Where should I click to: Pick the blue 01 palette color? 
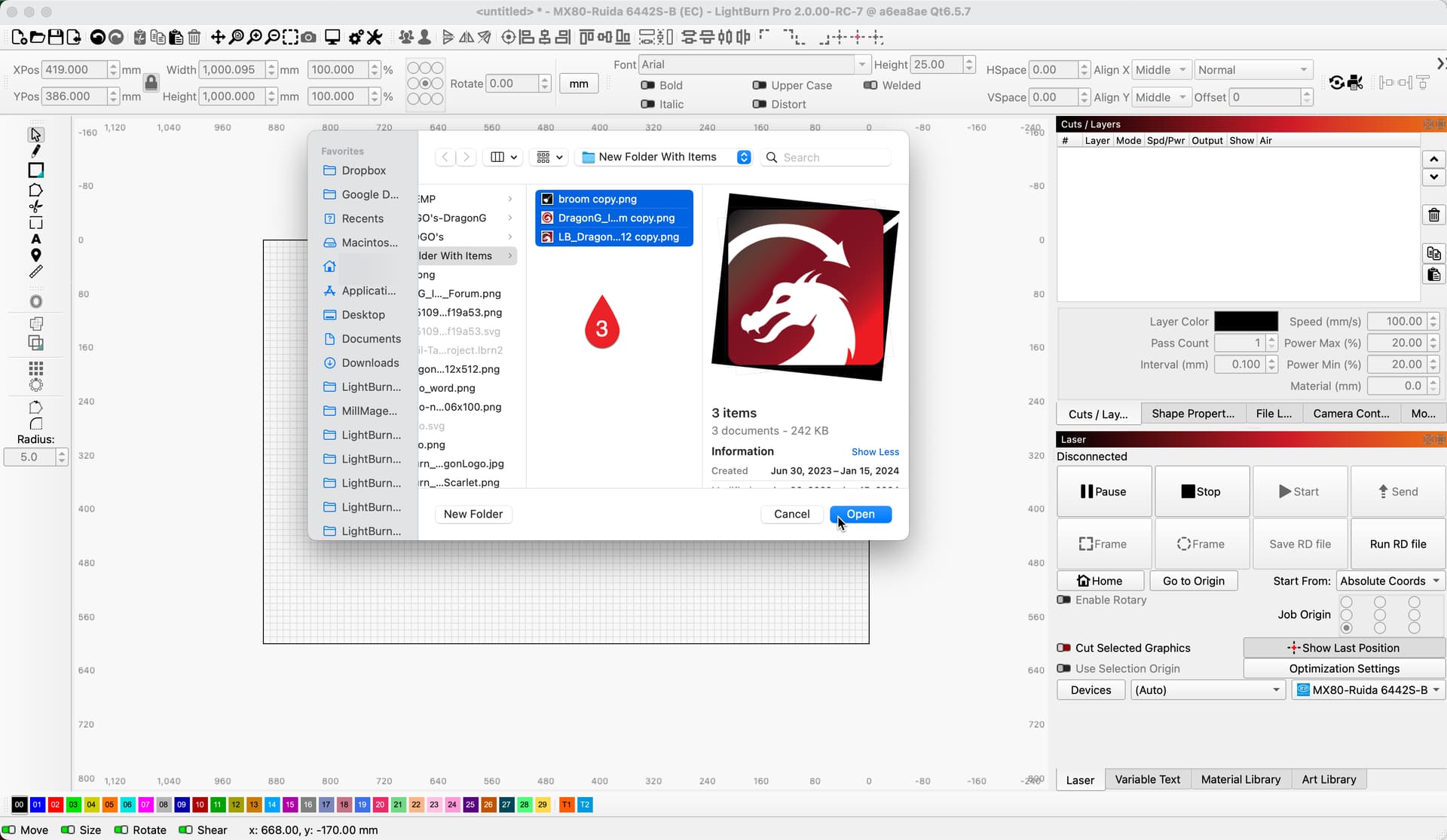point(37,805)
